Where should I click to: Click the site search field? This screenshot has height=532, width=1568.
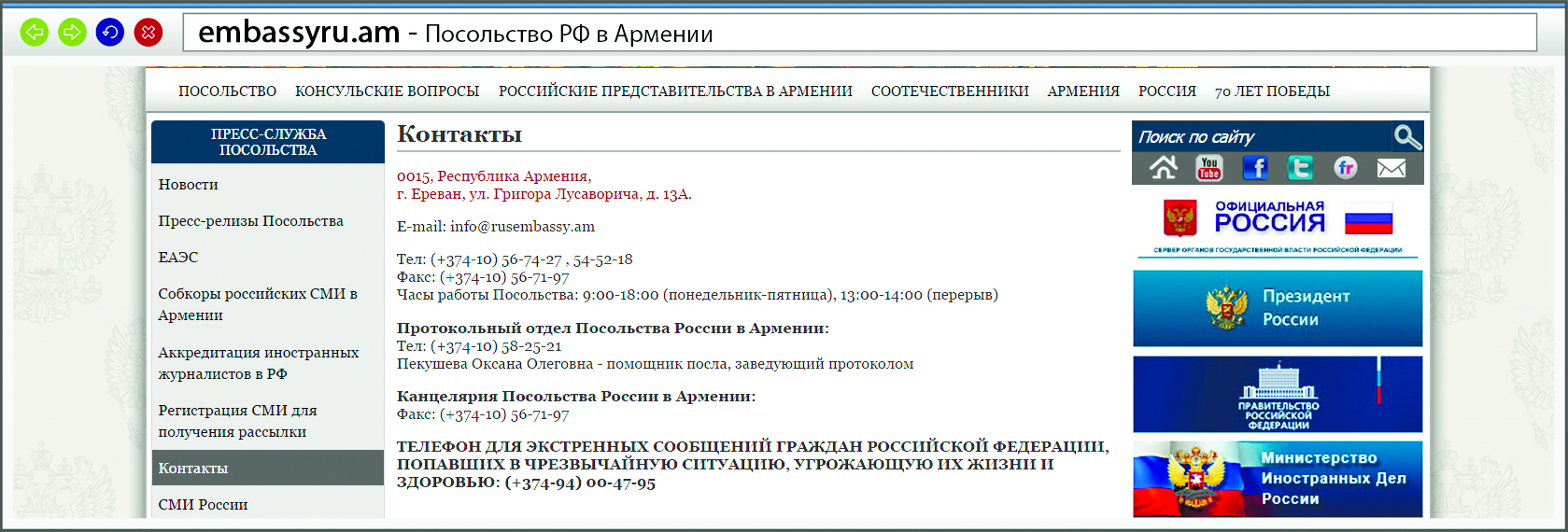click(1261, 137)
